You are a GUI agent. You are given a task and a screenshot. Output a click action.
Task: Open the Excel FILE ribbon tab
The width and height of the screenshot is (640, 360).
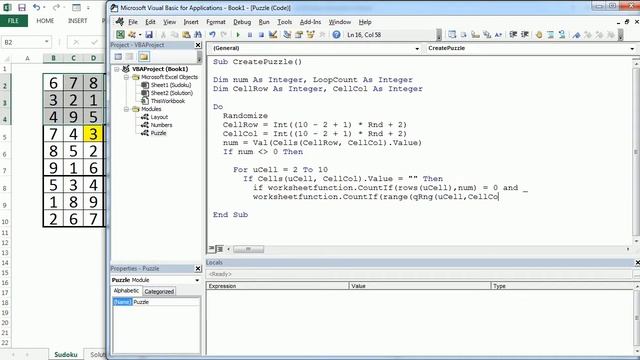pos(13,21)
